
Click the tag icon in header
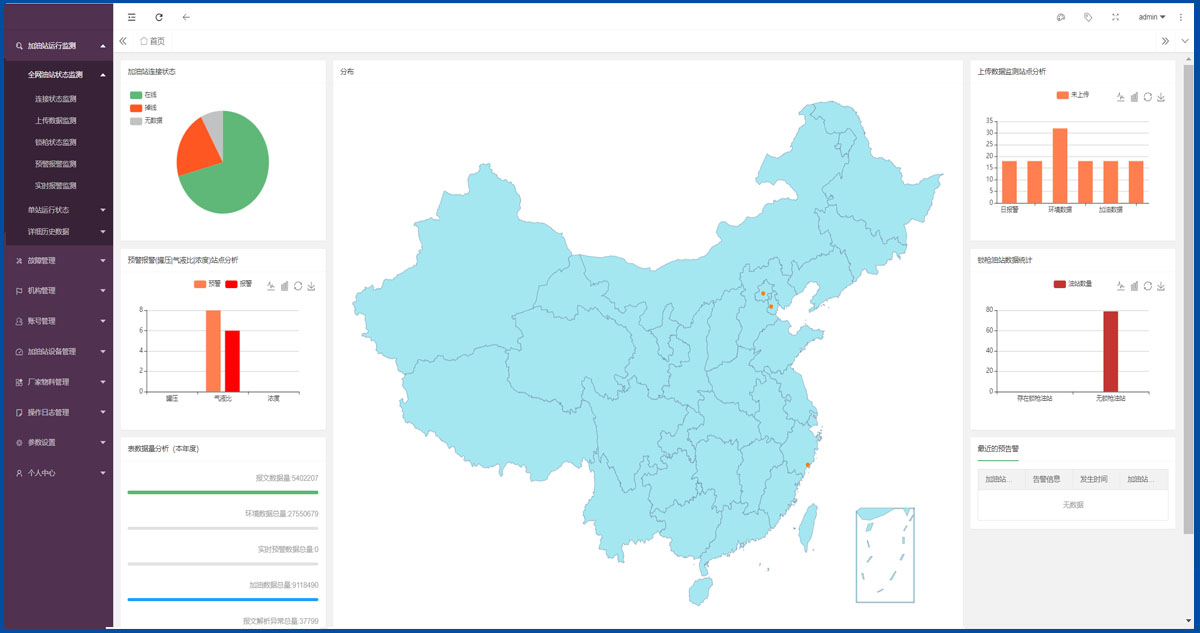[x=1088, y=17]
